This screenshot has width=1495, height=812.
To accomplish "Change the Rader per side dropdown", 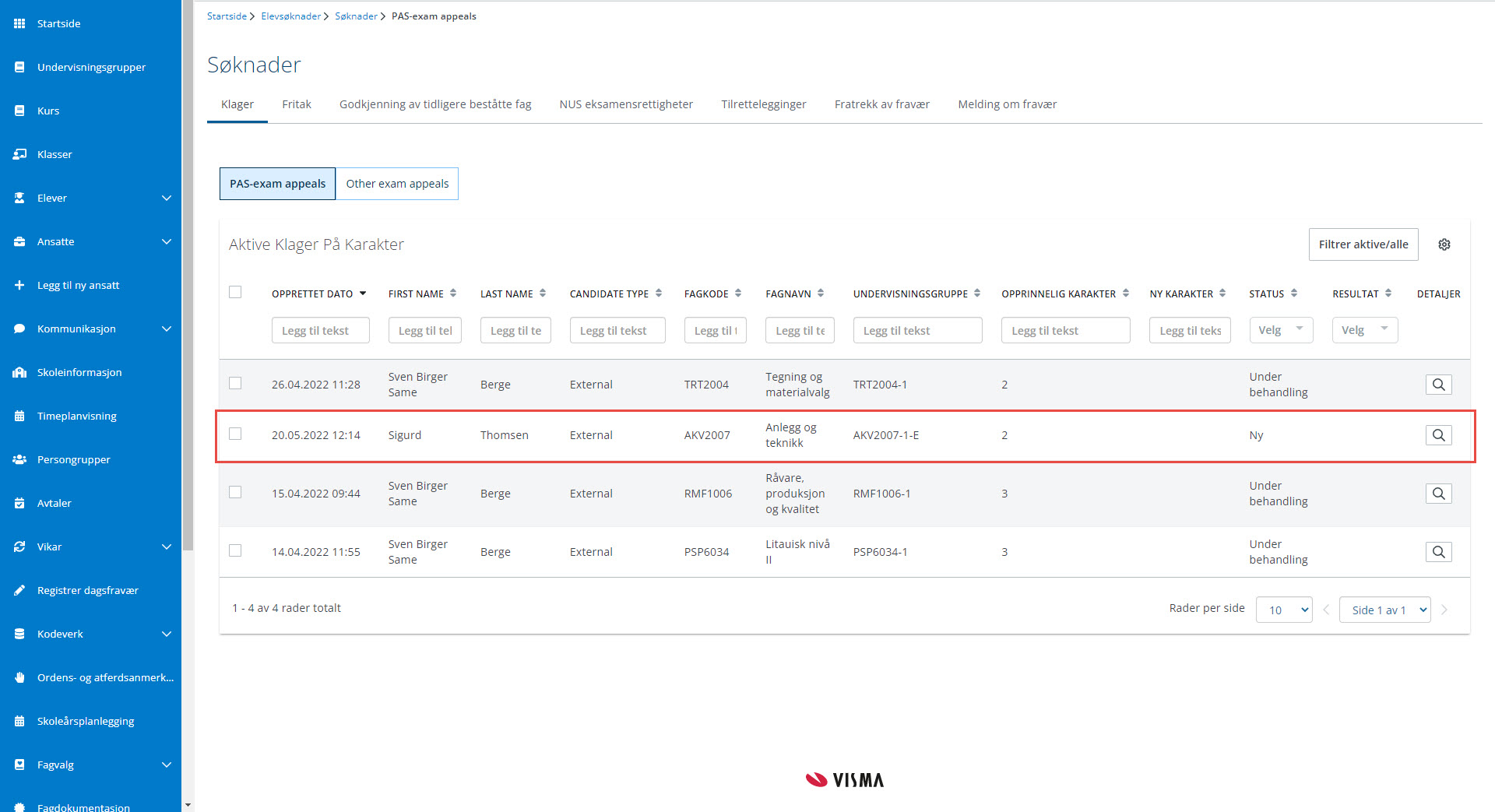I will coord(1284,610).
